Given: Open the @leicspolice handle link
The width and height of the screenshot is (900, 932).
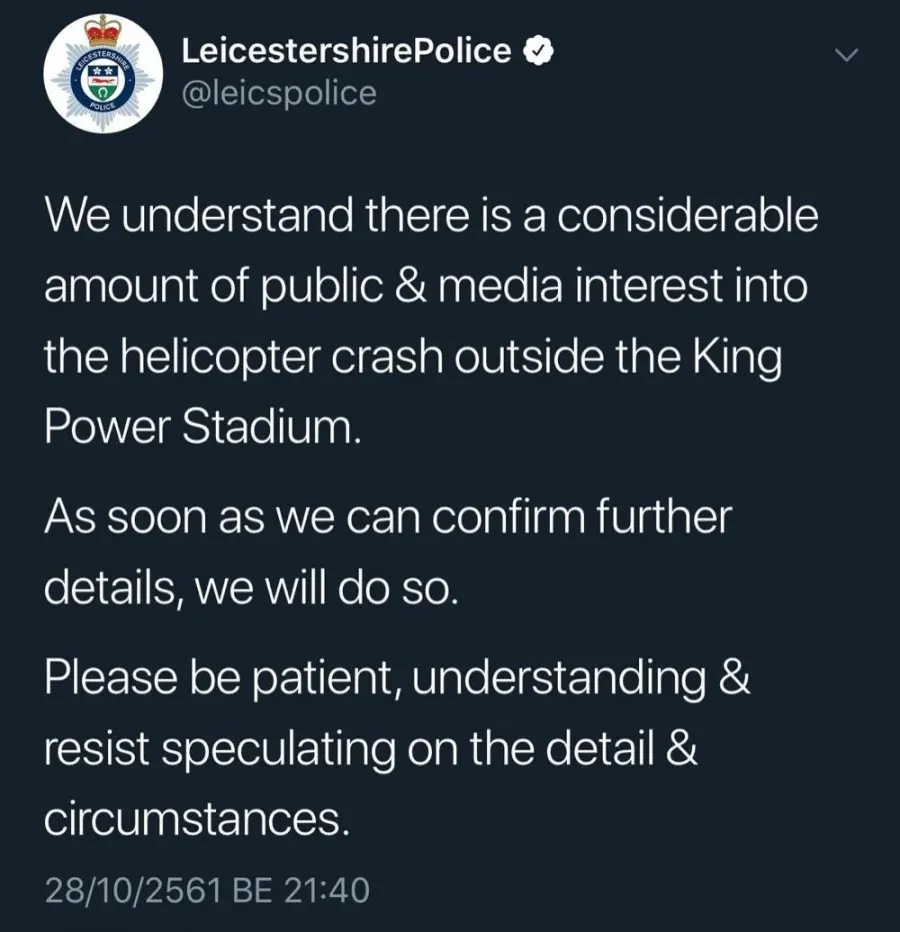Looking at the screenshot, I should (279, 94).
